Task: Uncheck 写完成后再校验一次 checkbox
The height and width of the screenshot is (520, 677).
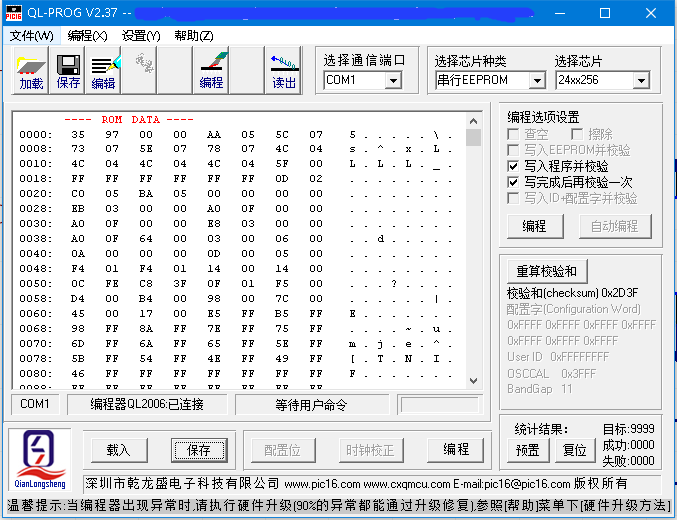Action: [513, 182]
